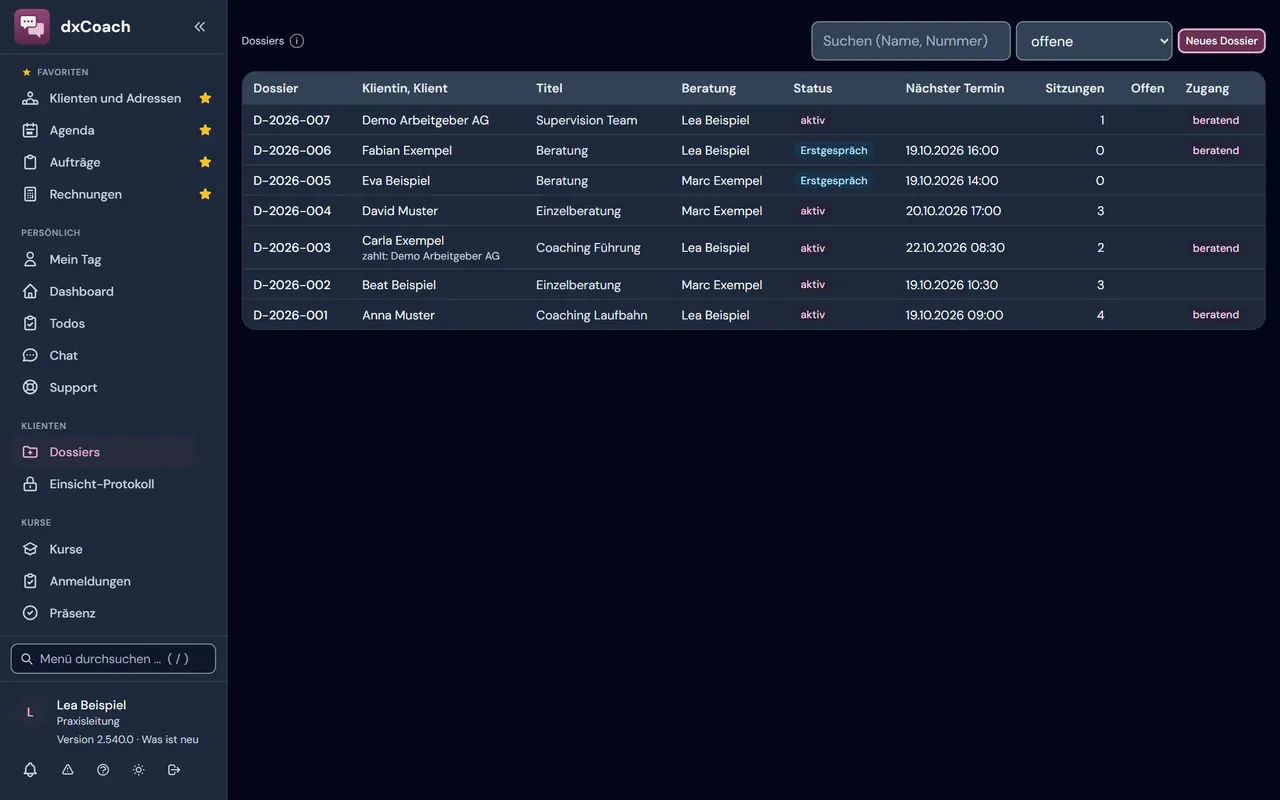The width and height of the screenshot is (1280, 800).
Task: Click the Todos clipboard icon
Action: pos(30,323)
